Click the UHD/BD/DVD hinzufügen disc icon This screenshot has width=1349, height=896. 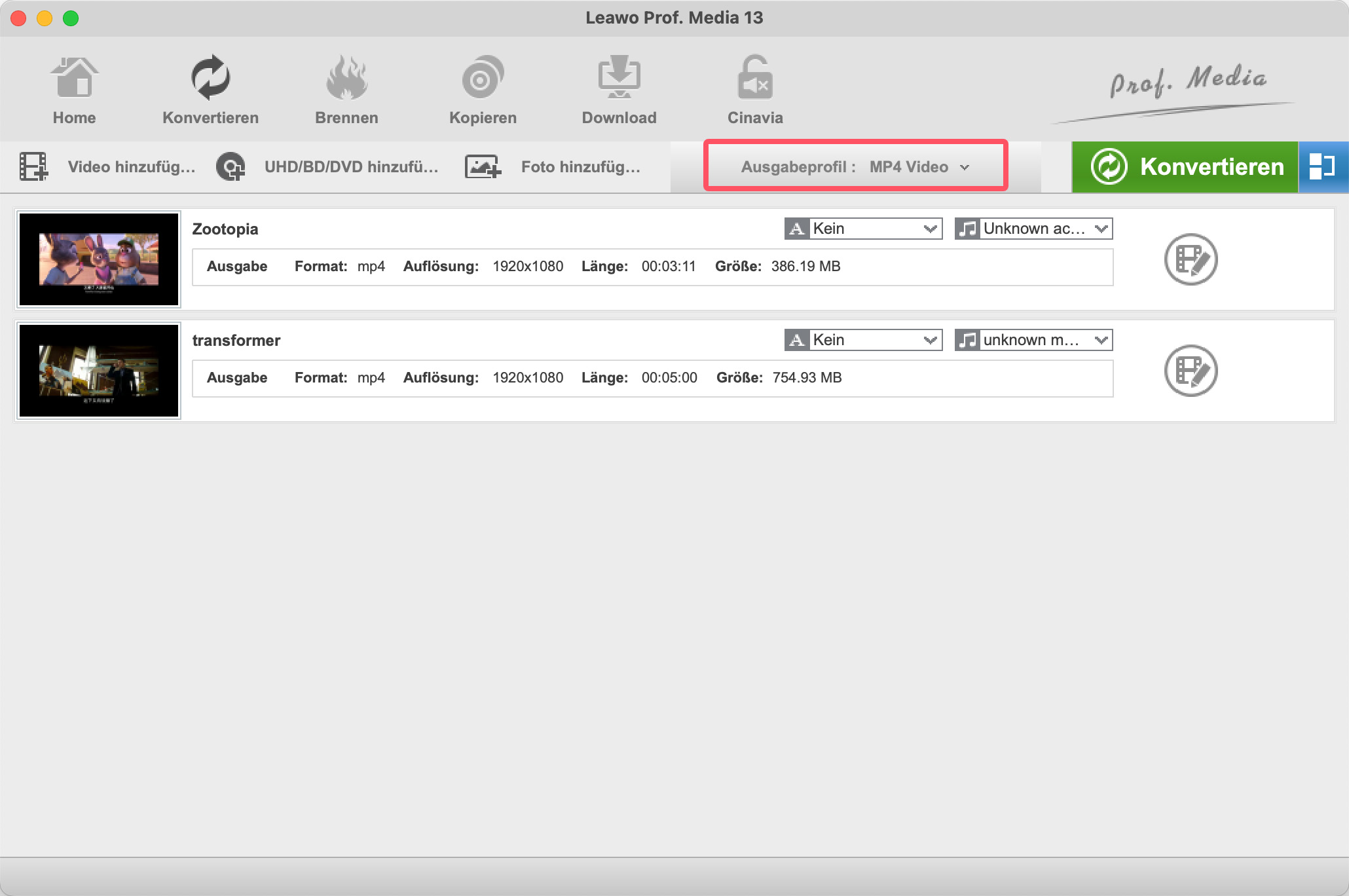tap(231, 167)
